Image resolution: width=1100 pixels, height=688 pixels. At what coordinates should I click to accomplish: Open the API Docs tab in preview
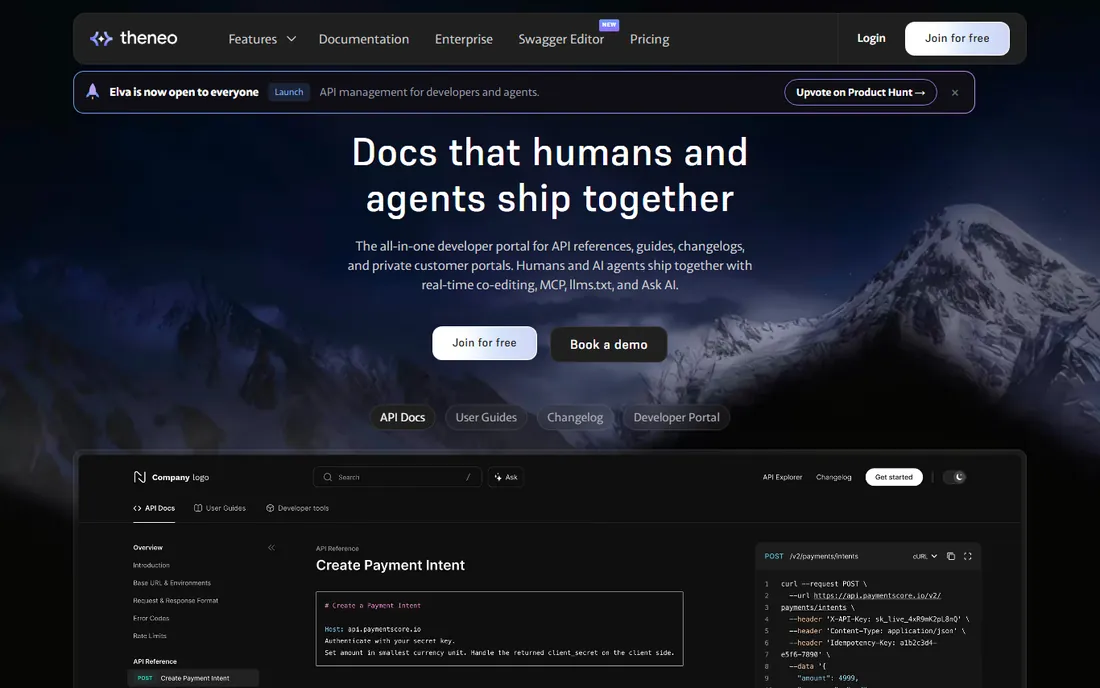click(x=154, y=508)
